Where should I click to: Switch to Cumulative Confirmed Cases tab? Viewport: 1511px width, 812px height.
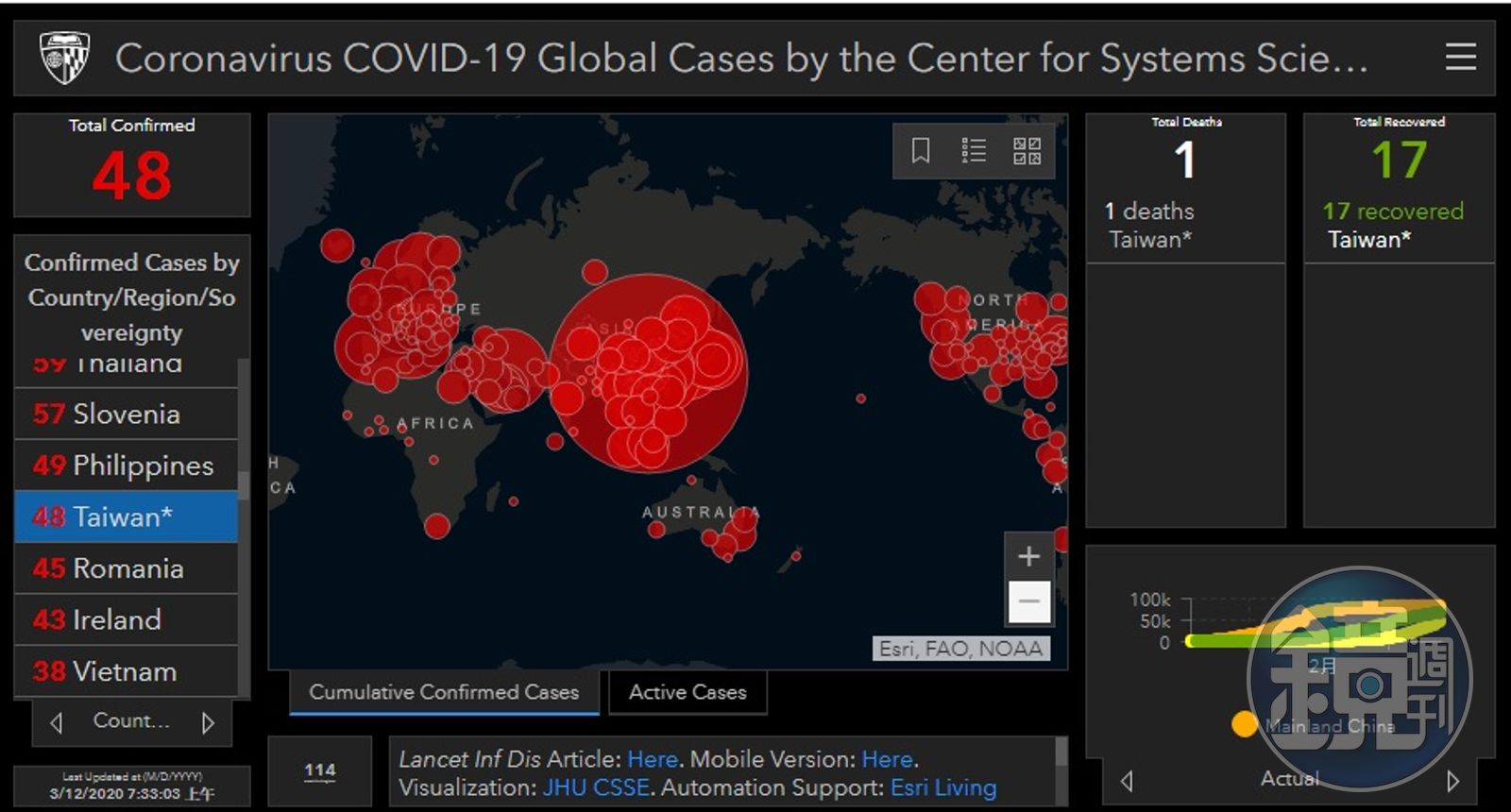444,692
